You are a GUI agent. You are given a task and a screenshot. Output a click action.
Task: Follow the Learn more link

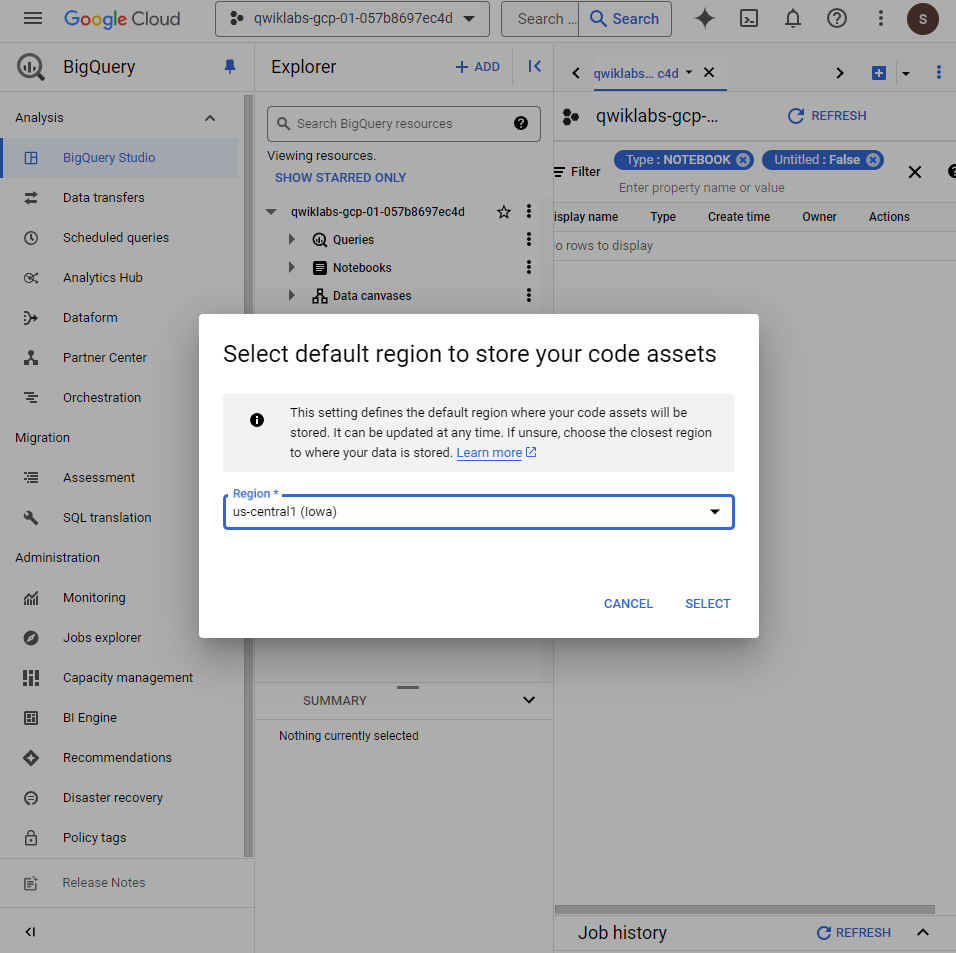(x=489, y=452)
